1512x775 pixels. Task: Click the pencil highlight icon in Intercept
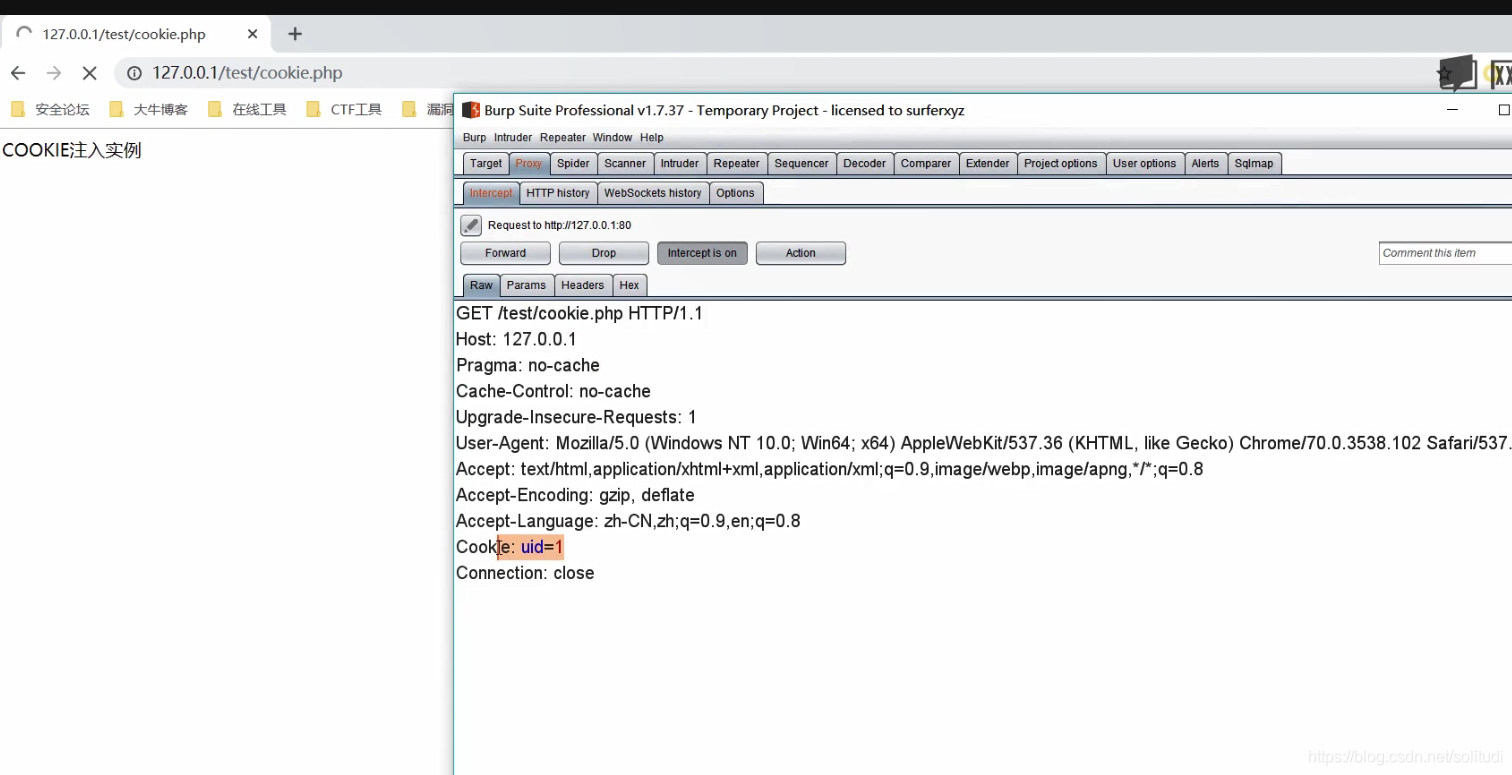(x=471, y=225)
